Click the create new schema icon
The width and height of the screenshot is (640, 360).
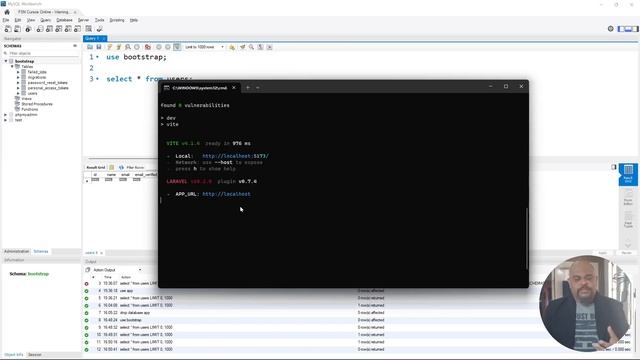pyautogui.click(x=40, y=29)
